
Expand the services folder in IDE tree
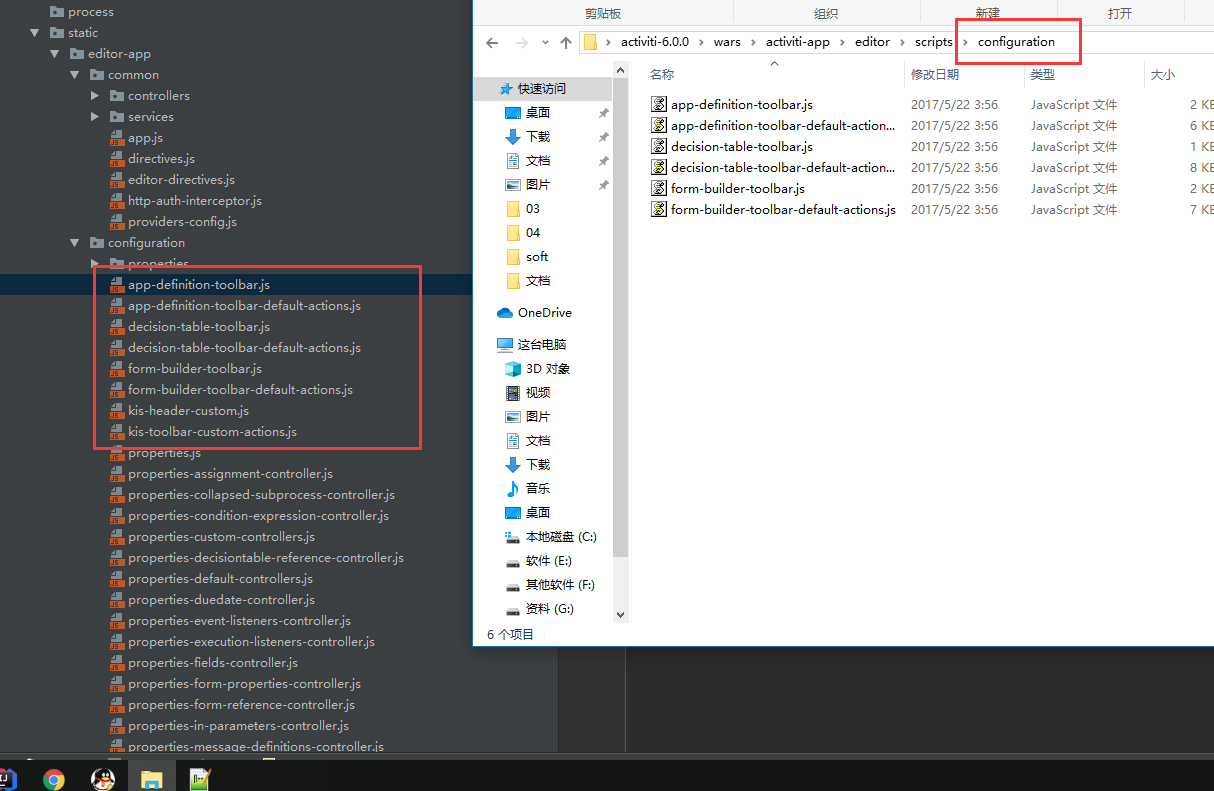coord(95,117)
